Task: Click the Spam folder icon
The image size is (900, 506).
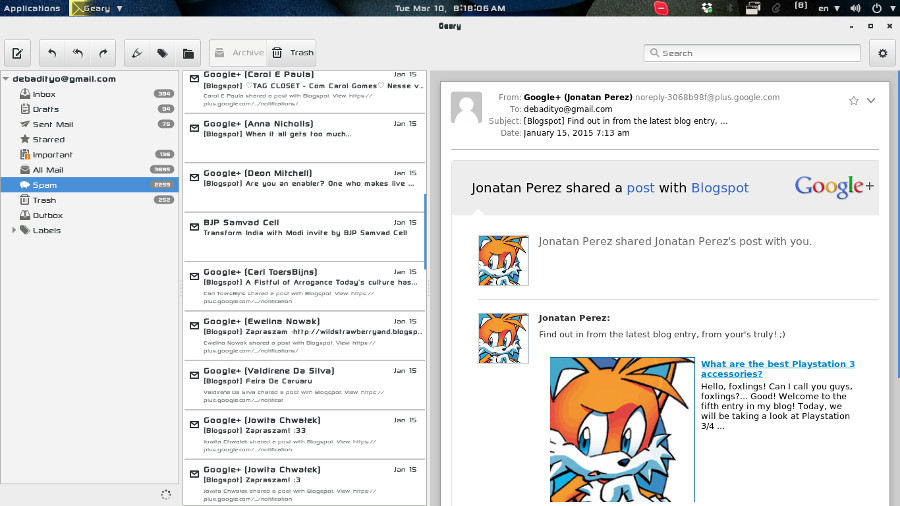Action: (25, 185)
